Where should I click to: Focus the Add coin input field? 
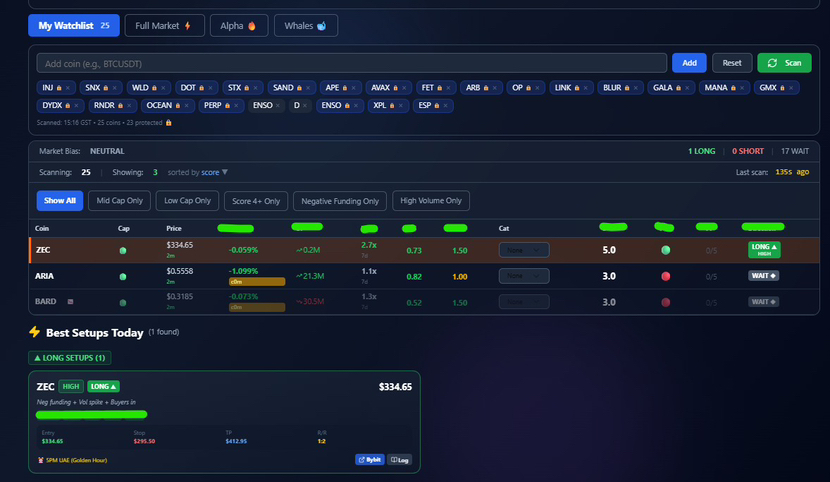point(351,63)
